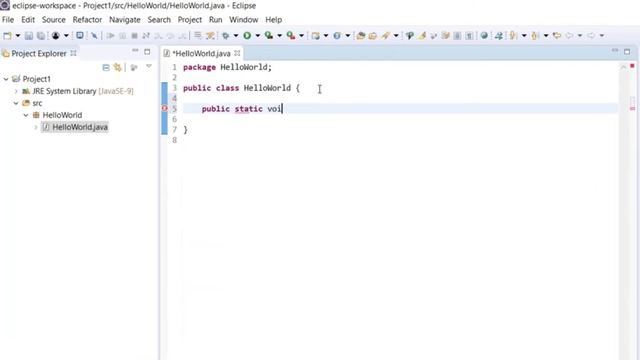Viewport: 640px width, 360px height.
Task: Click the Toggle Mark Occurrences icon
Action: pyautogui.click(x=422, y=36)
